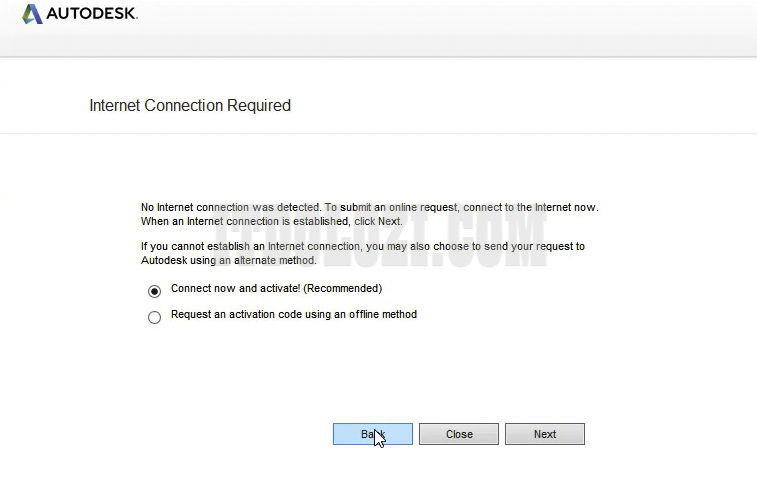757x477 pixels.
Task: Click the 'Internet Connection Required' heading
Action: [190, 106]
